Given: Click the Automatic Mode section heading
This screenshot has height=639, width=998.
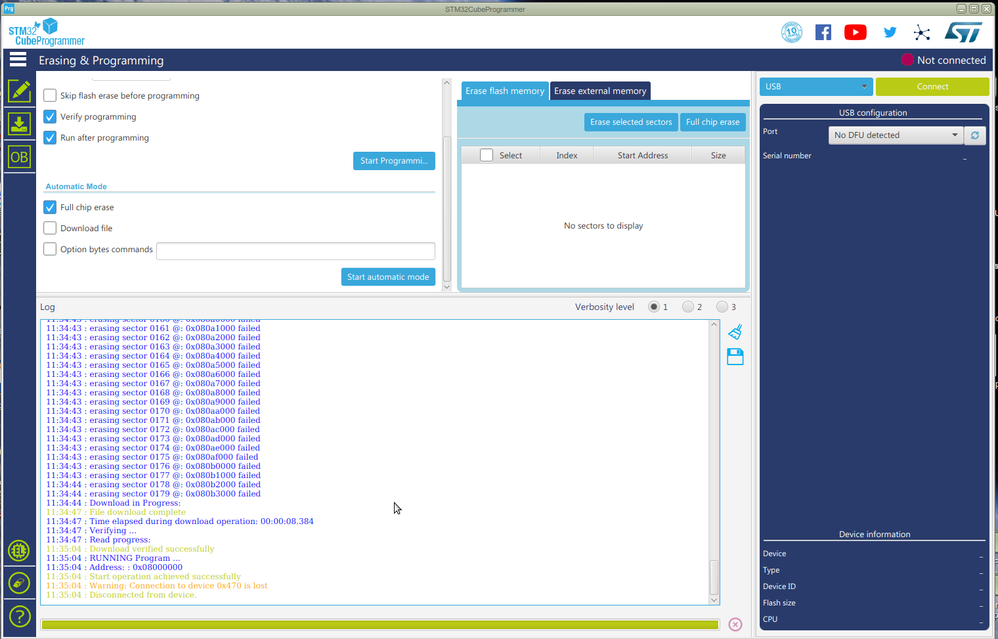Looking at the screenshot, I should click(76, 186).
